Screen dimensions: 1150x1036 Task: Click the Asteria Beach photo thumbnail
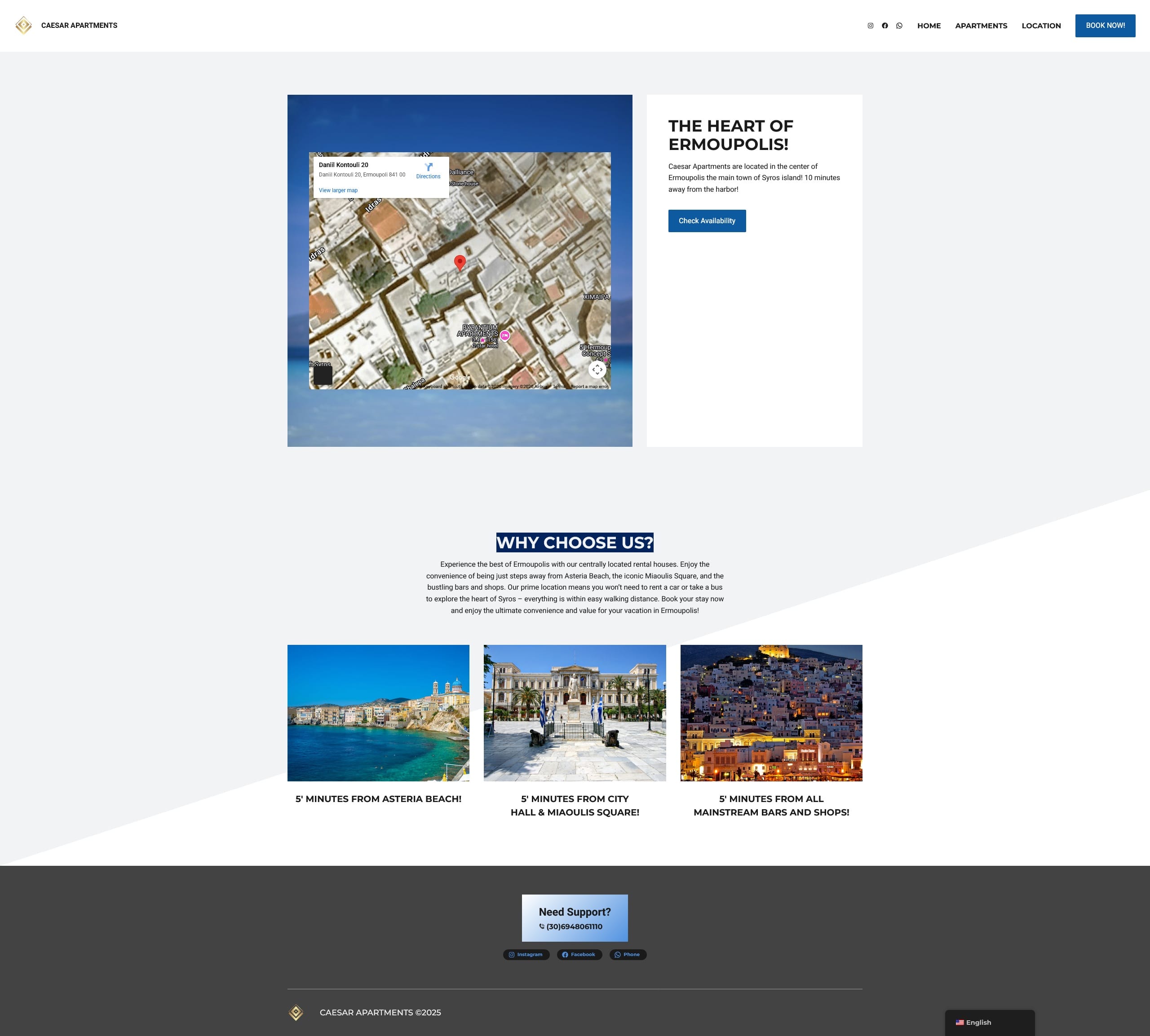(x=378, y=713)
